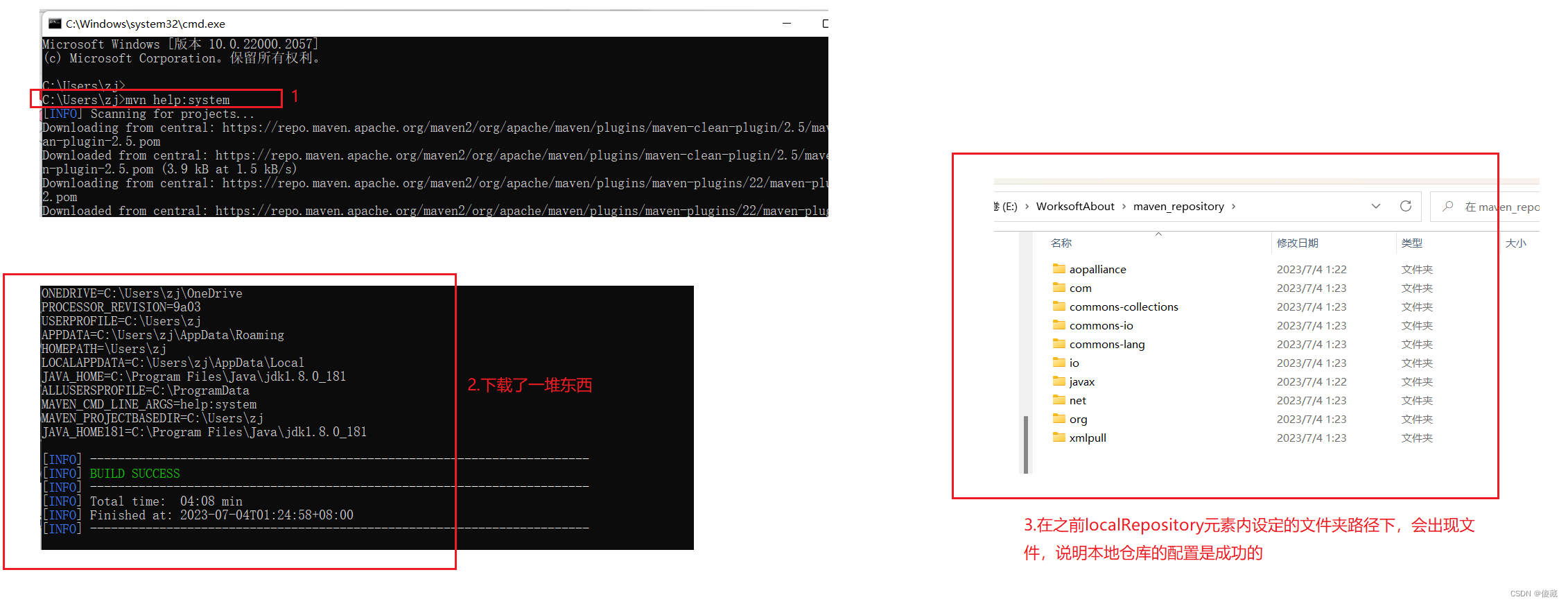Sort by the 名称 column header
This screenshot has width=1568, height=604.
[x=1061, y=243]
